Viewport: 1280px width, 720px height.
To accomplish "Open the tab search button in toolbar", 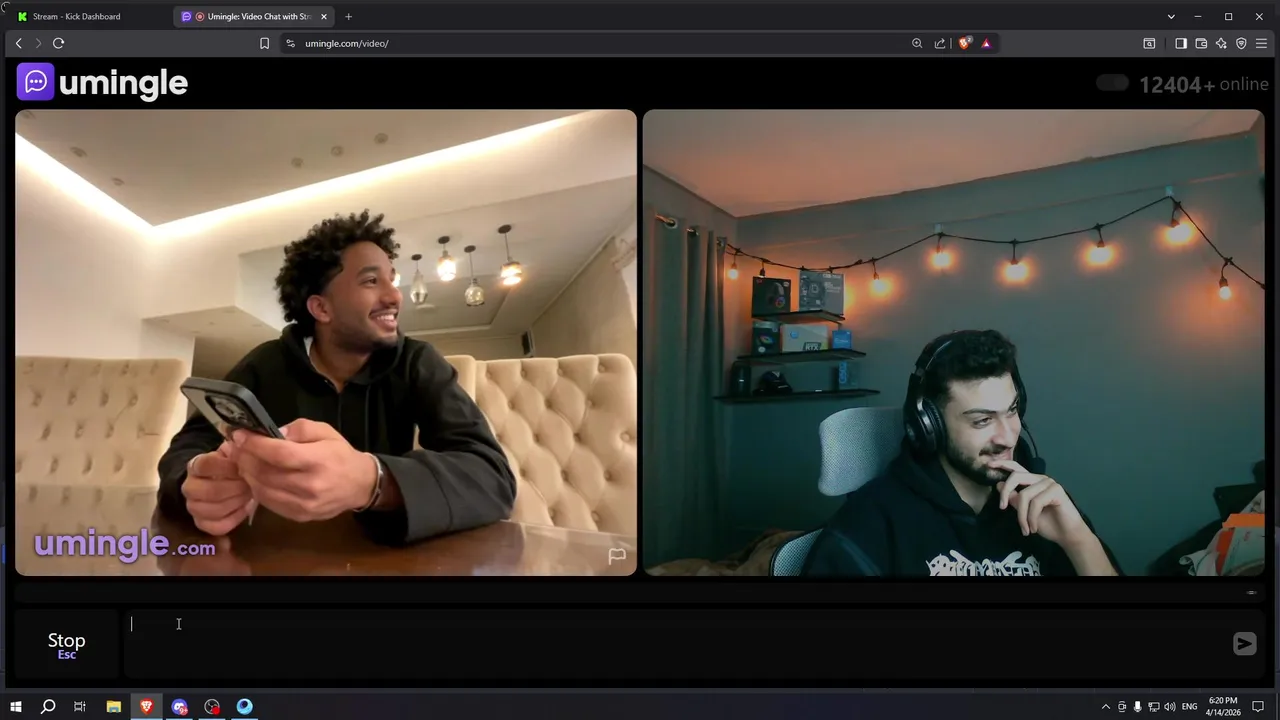I will tap(1149, 43).
